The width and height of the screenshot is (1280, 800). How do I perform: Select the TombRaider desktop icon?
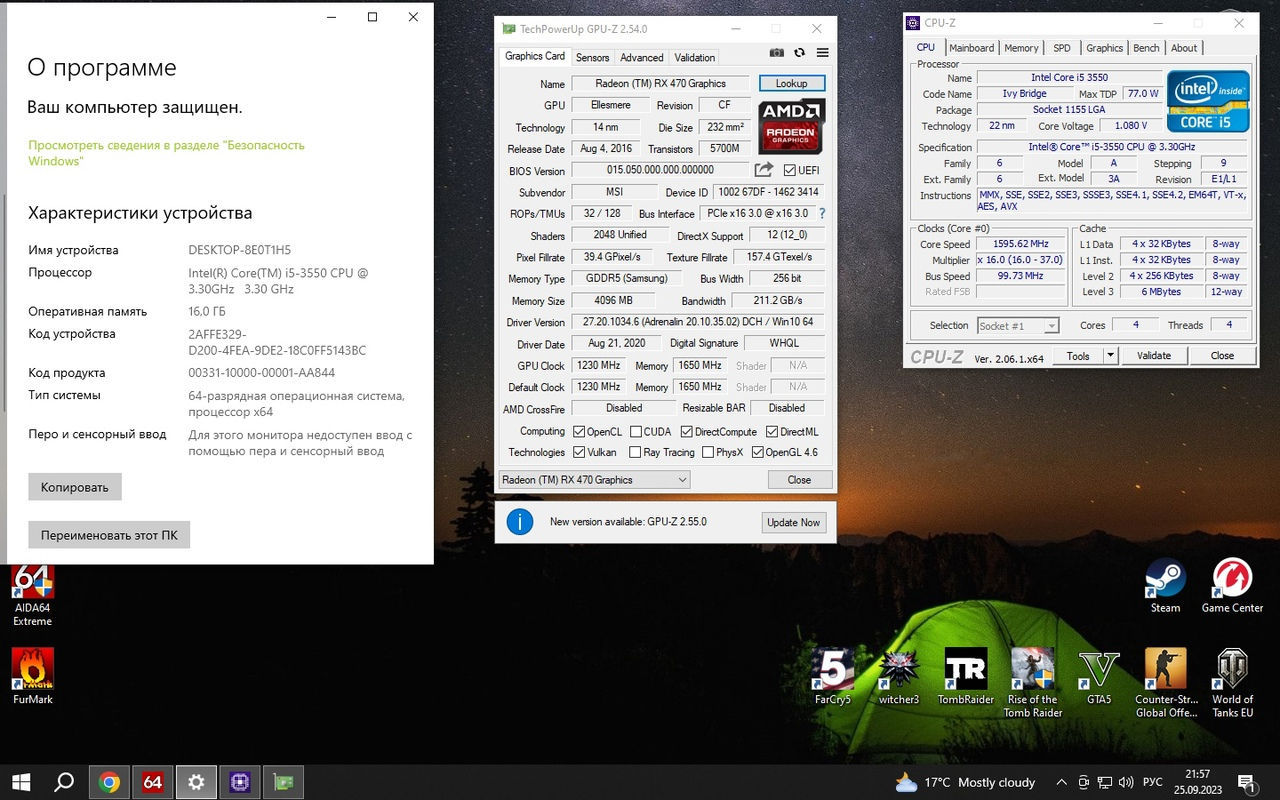pyautogui.click(x=966, y=677)
